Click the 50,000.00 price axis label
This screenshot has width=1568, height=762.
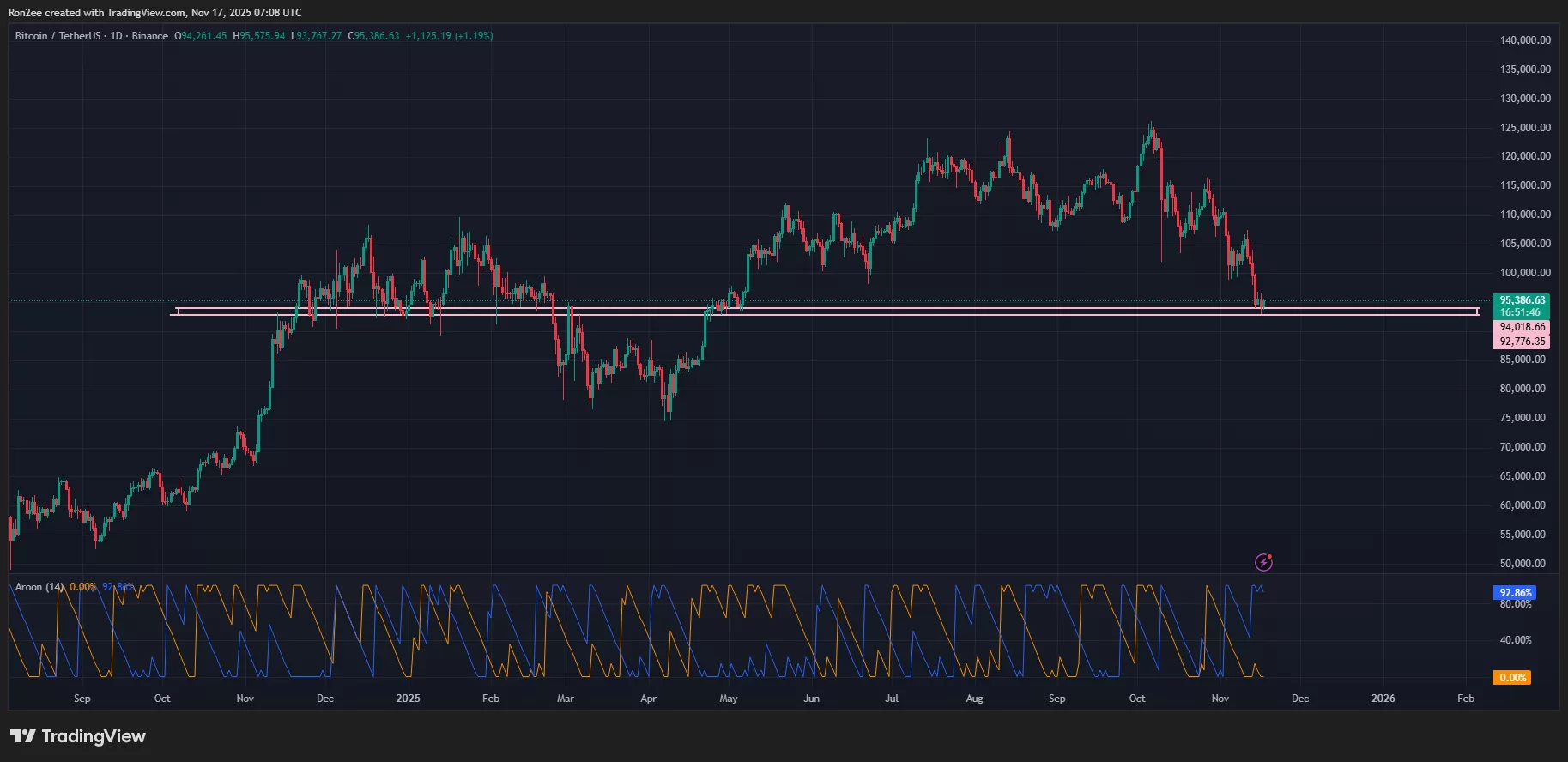[x=1524, y=564]
